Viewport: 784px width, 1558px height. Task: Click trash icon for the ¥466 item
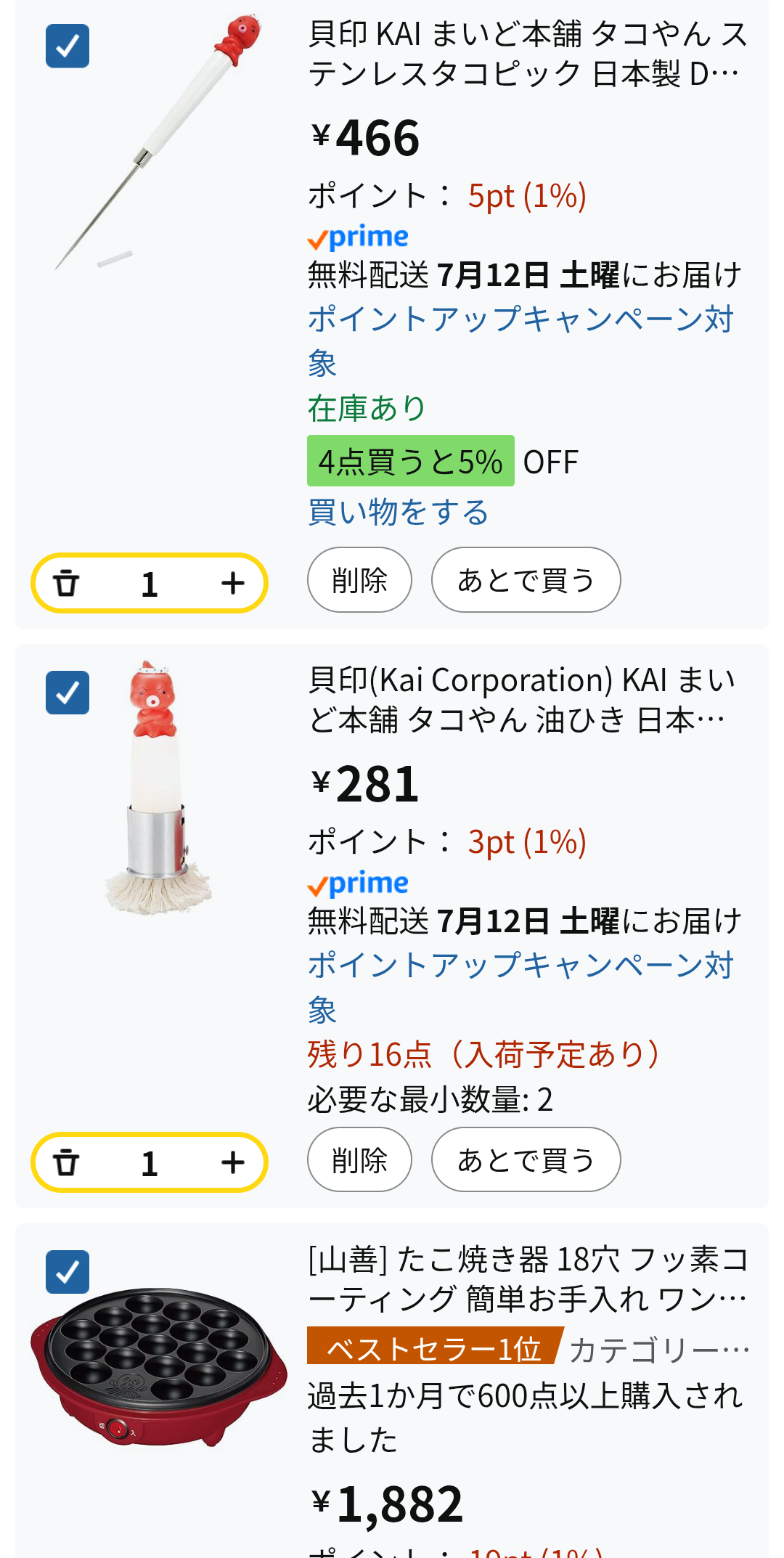pyautogui.click(x=66, y=584)
